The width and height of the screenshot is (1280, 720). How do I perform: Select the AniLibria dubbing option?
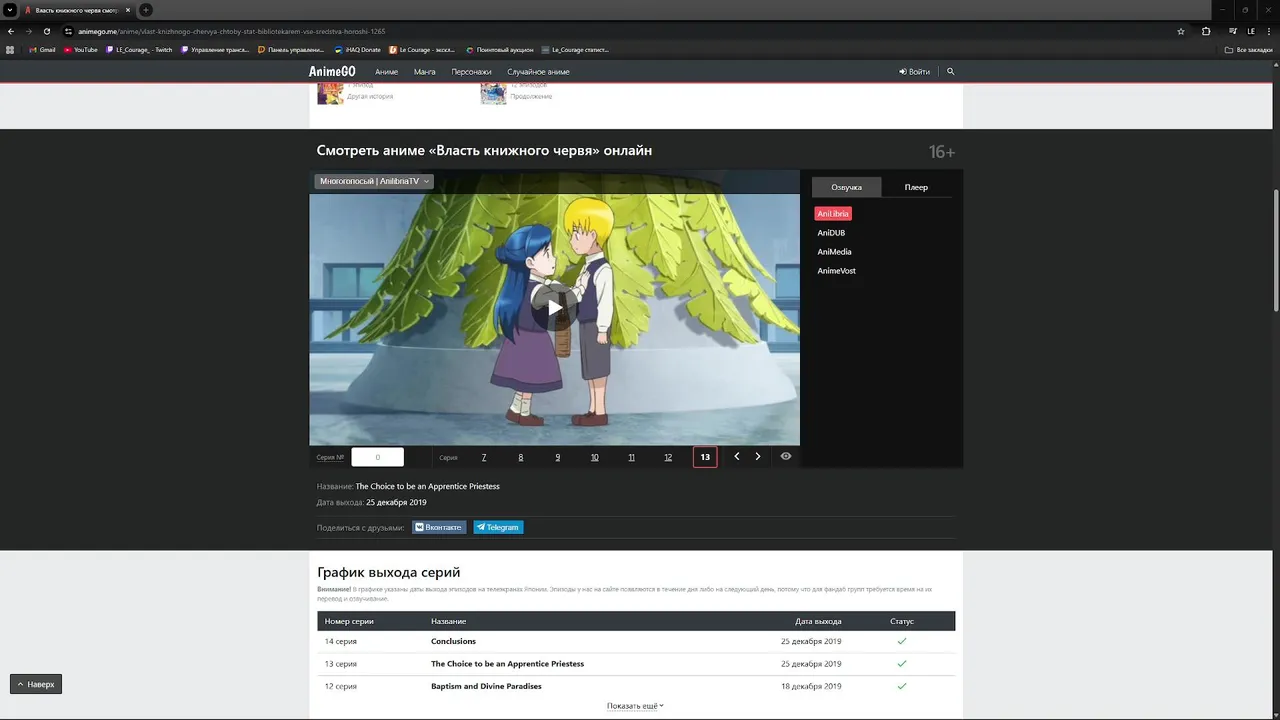(x=833, y=214)
